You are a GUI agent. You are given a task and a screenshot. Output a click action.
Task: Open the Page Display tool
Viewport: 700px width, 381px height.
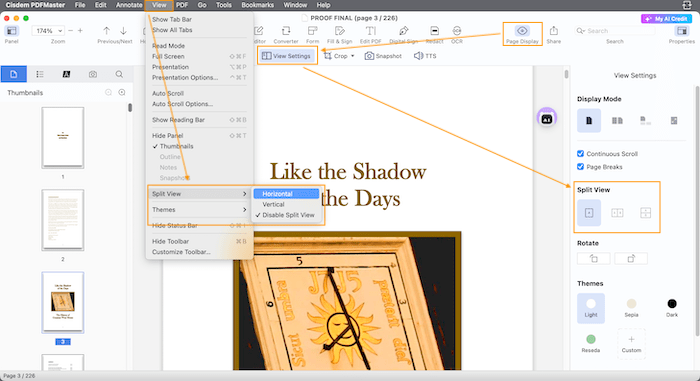[x=522, y=34]
